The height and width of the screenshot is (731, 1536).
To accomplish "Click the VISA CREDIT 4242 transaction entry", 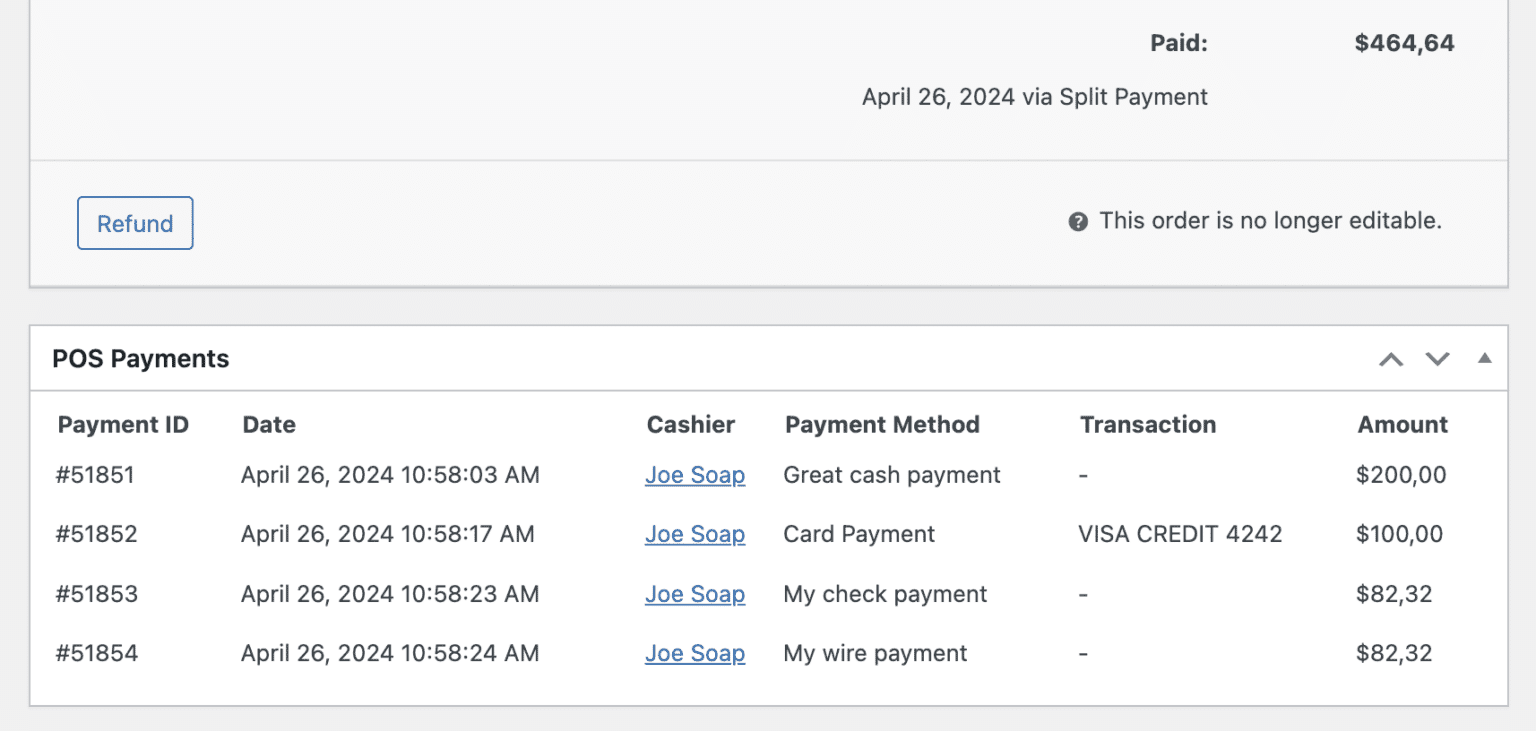I will (x=1180, y=534).
